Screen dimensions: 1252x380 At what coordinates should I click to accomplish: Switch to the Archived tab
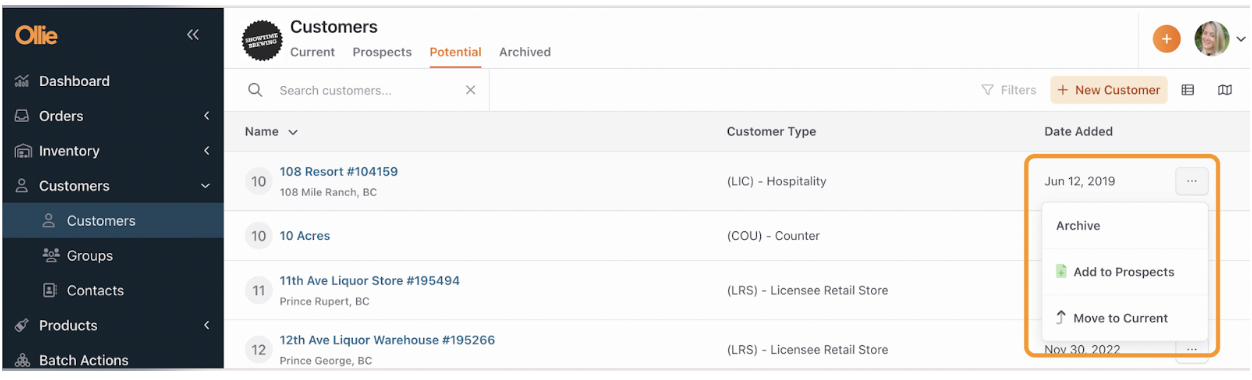(525, 52)
